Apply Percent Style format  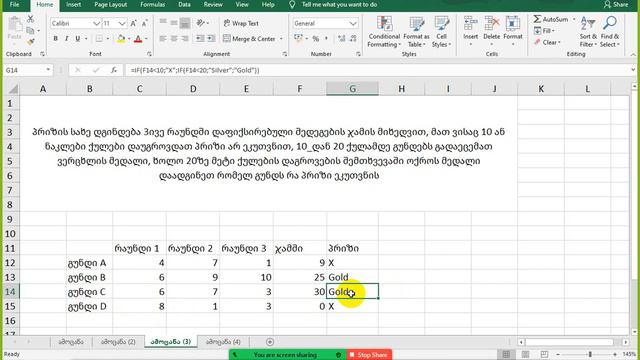pyautogui.click(x=316, y=38)
